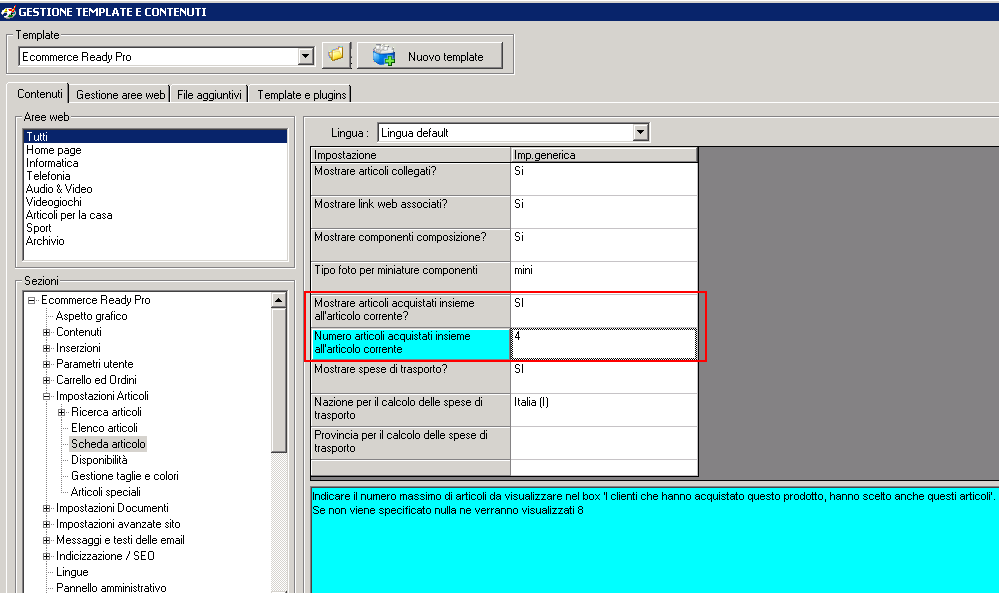Select Elenco articoli tree item
This screenshot has width=999, height=593.
point(104,428)
